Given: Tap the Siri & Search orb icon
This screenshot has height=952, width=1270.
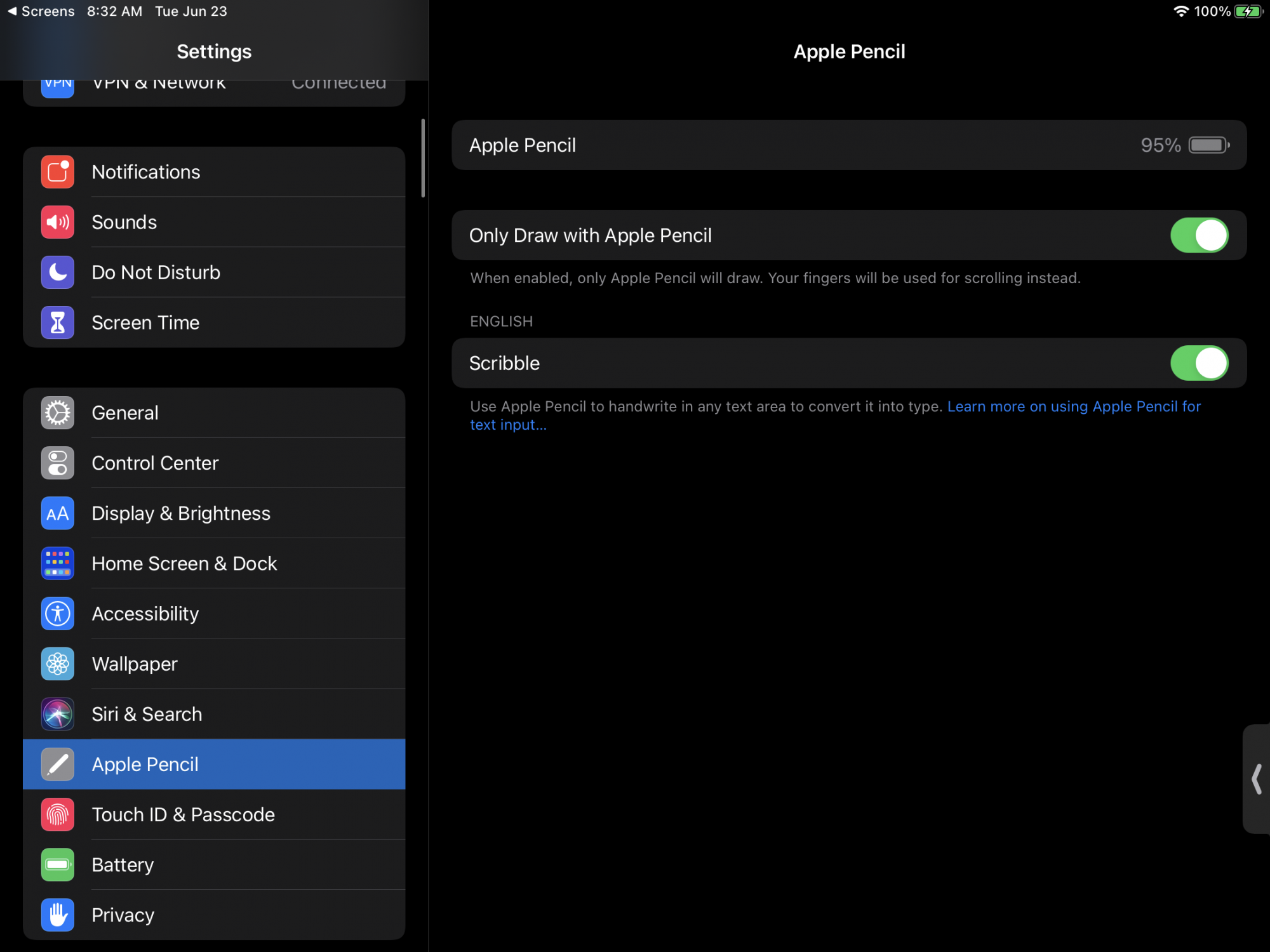Looking at the screenshot, I should point(57,714).
